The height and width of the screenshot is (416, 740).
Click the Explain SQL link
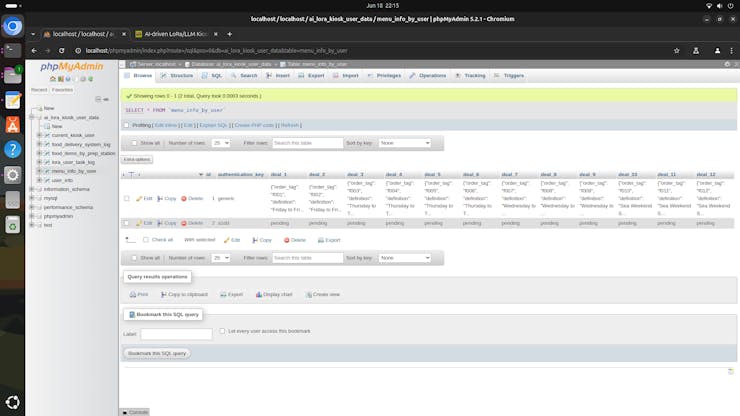[x=213, y=125]
